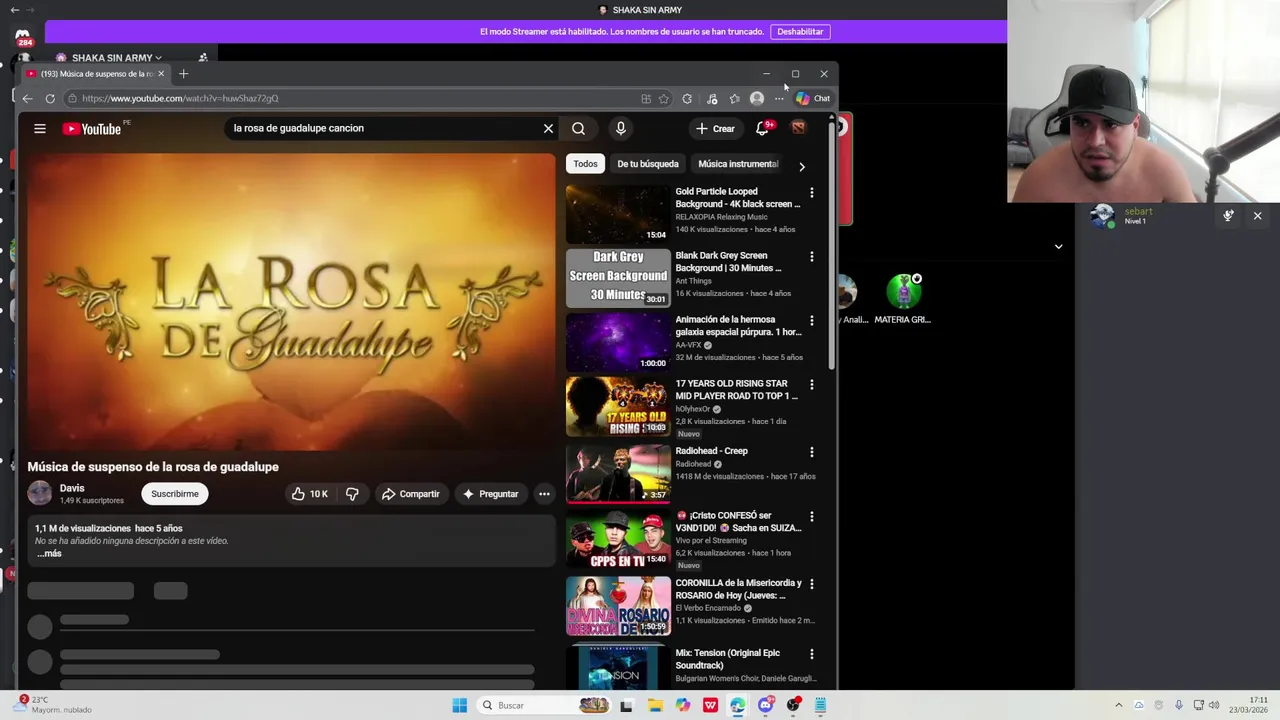
Task: Run search with the magnifier button
Action: tap(578, 128)
